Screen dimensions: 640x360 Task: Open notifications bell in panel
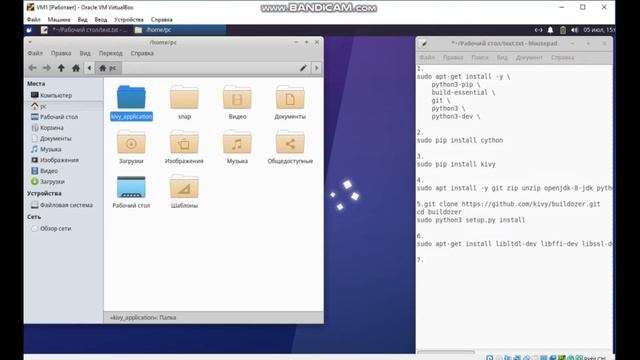550,30
